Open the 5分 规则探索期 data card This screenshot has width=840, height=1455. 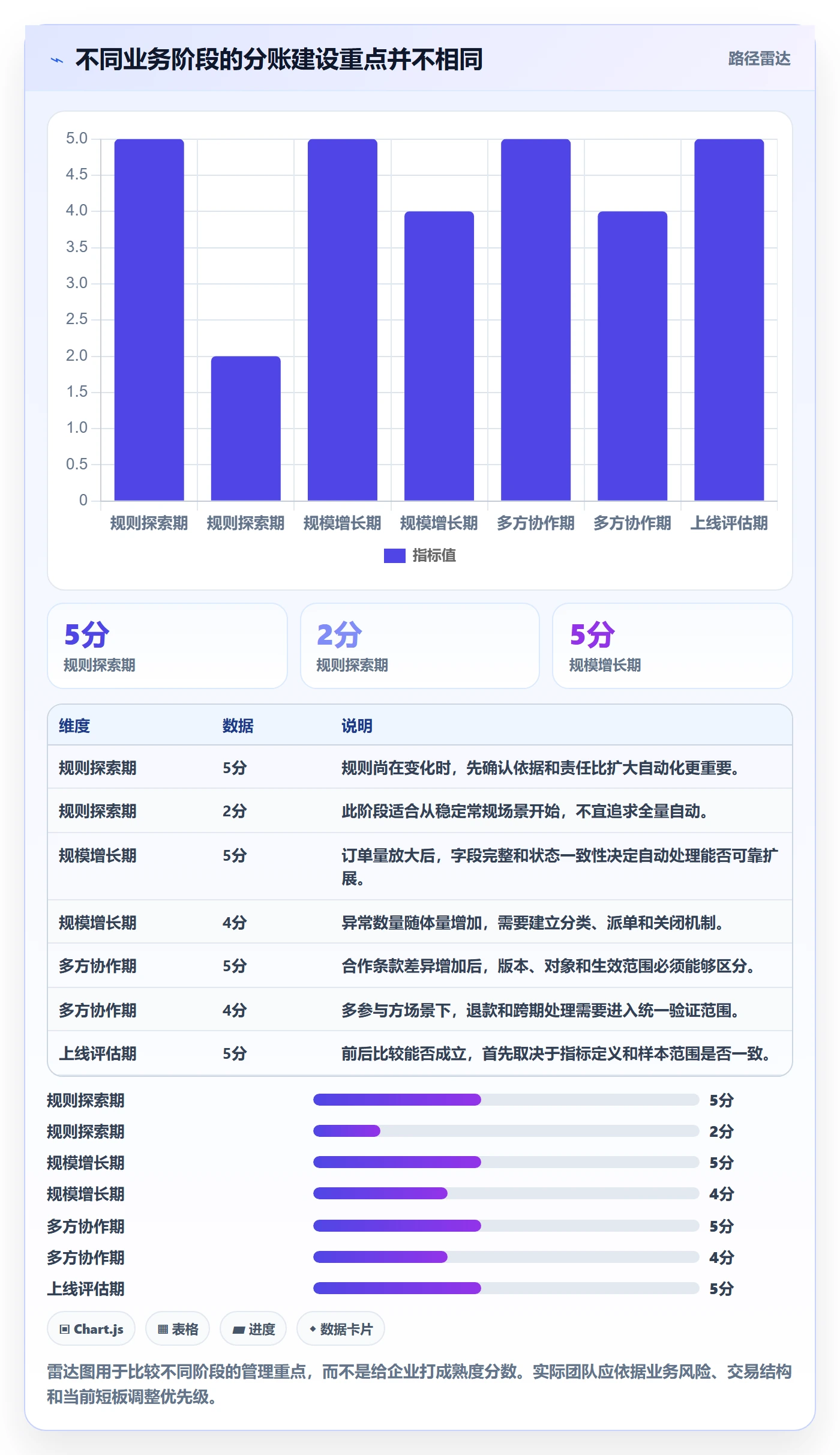pos(167,646)
